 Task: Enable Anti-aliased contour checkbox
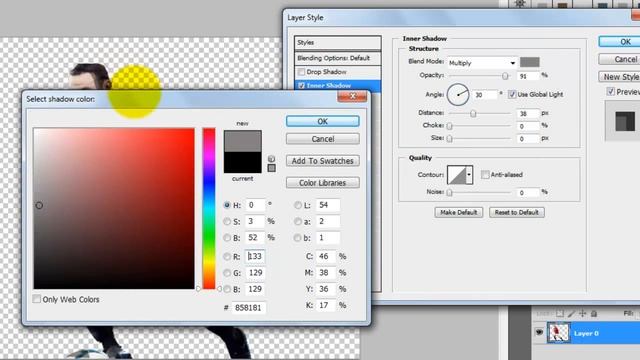point(485,175)
